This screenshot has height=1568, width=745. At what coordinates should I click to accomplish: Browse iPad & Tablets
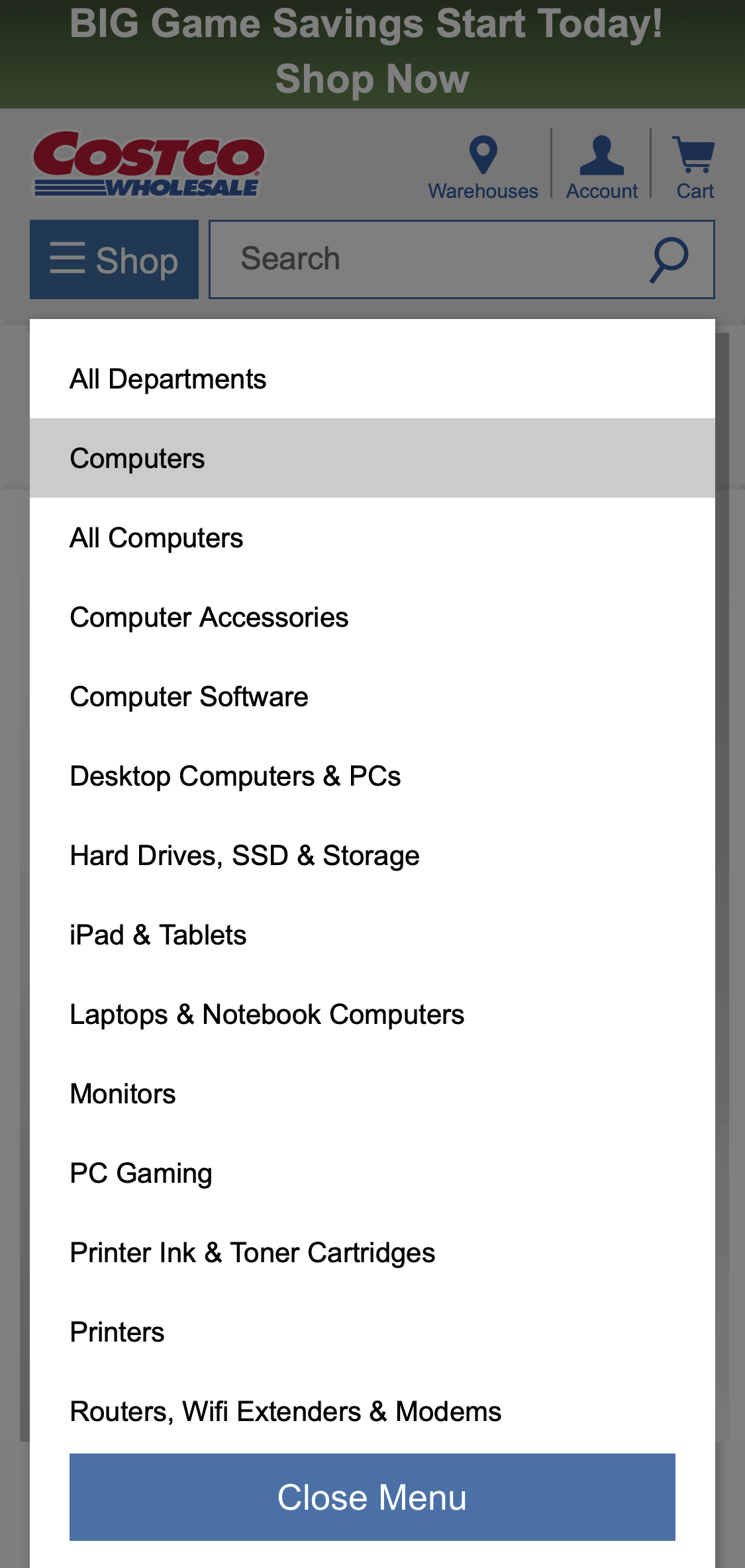click(x=158, y=935)
